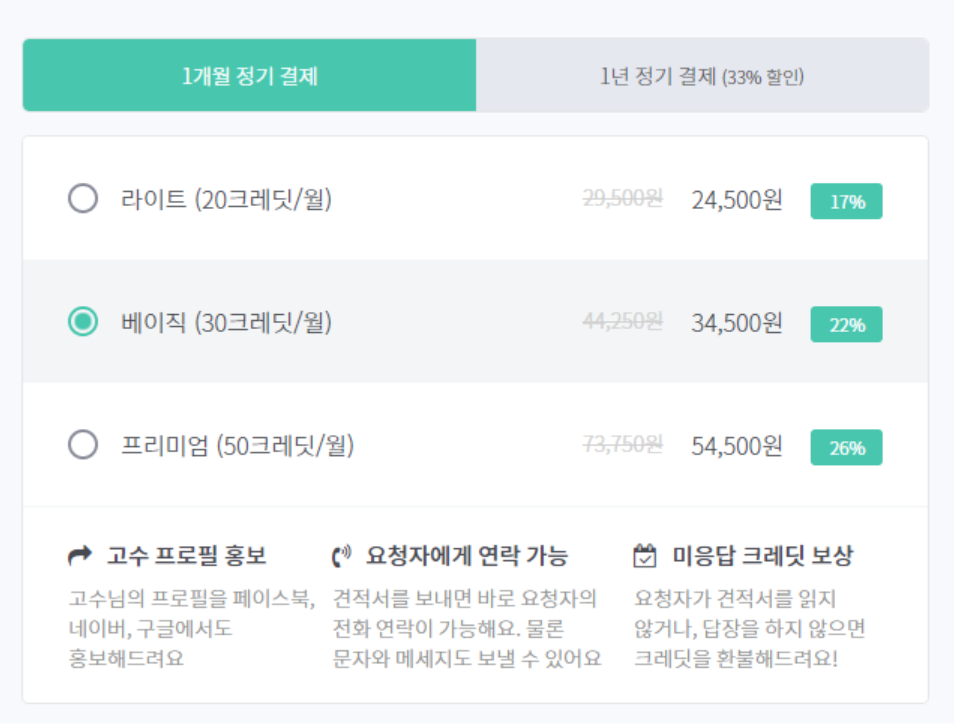Select the 라이트 plan radio button
Viewport: 954px width, 724px height.
pos(83,199)
